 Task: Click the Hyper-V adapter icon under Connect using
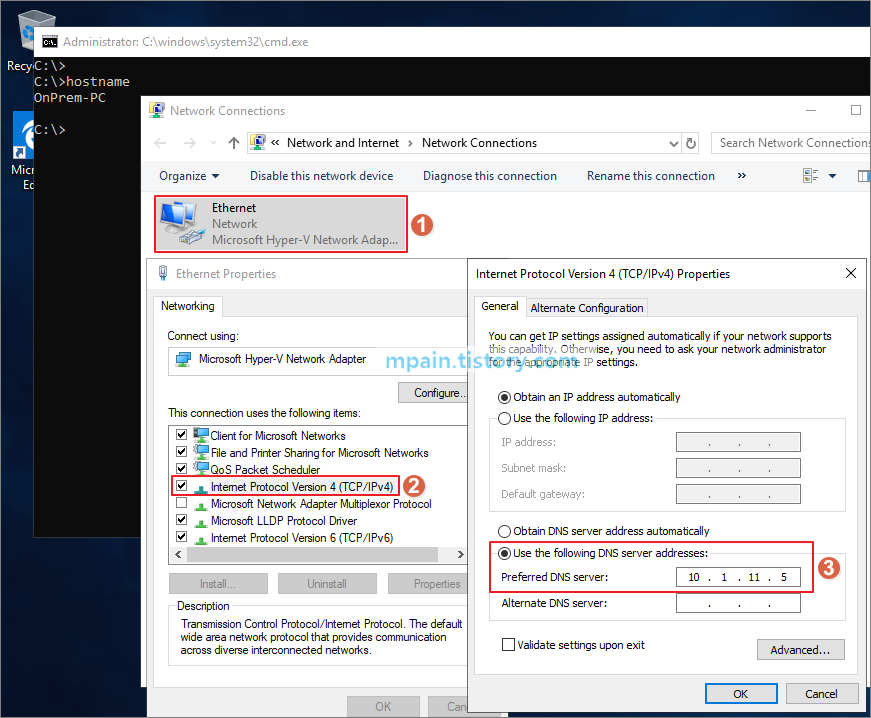click(x=183, y=359)
